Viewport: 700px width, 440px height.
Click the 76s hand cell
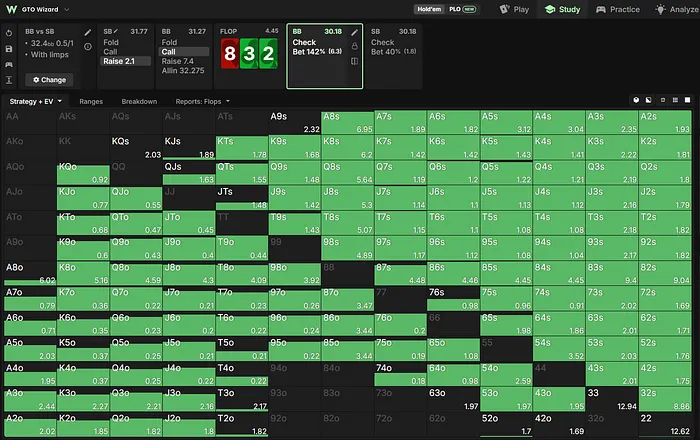click(453, 299)
